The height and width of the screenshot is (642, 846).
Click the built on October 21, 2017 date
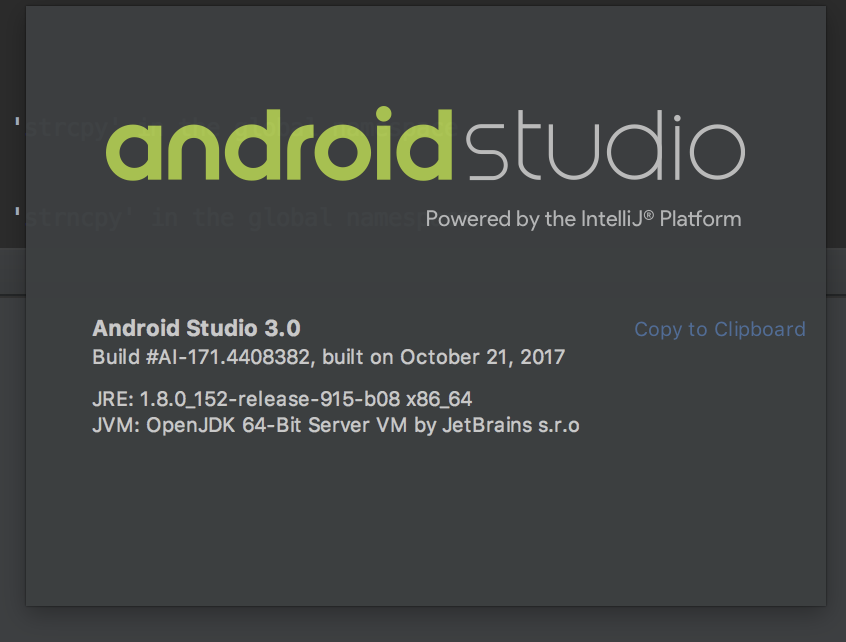coord(444,357)
